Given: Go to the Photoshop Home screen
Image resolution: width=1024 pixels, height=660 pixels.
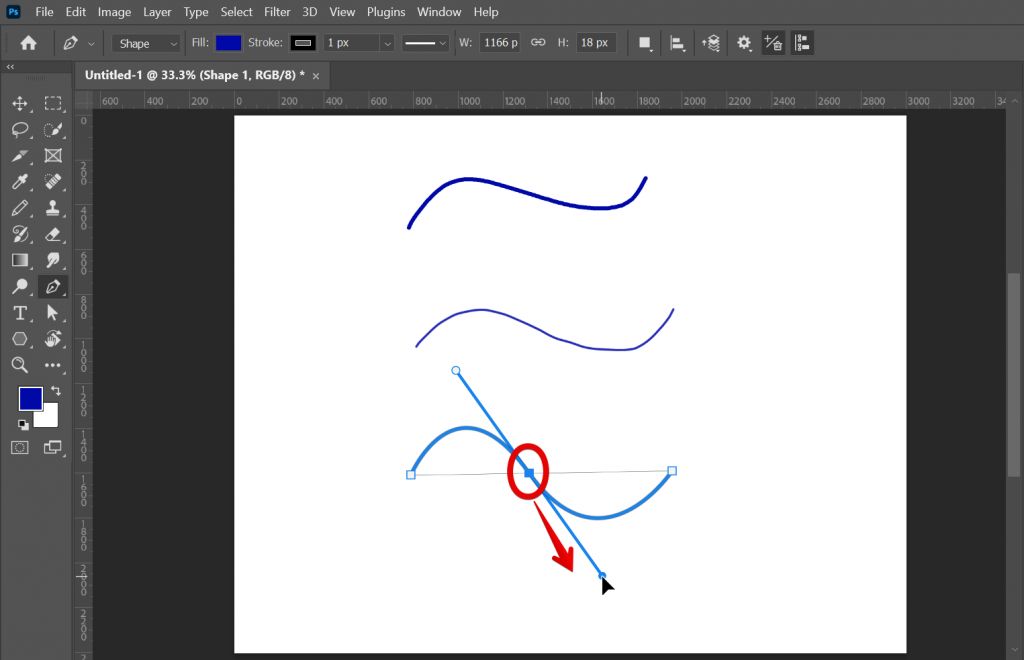Looking at the screenshot, I should click(x=27, y=42).
